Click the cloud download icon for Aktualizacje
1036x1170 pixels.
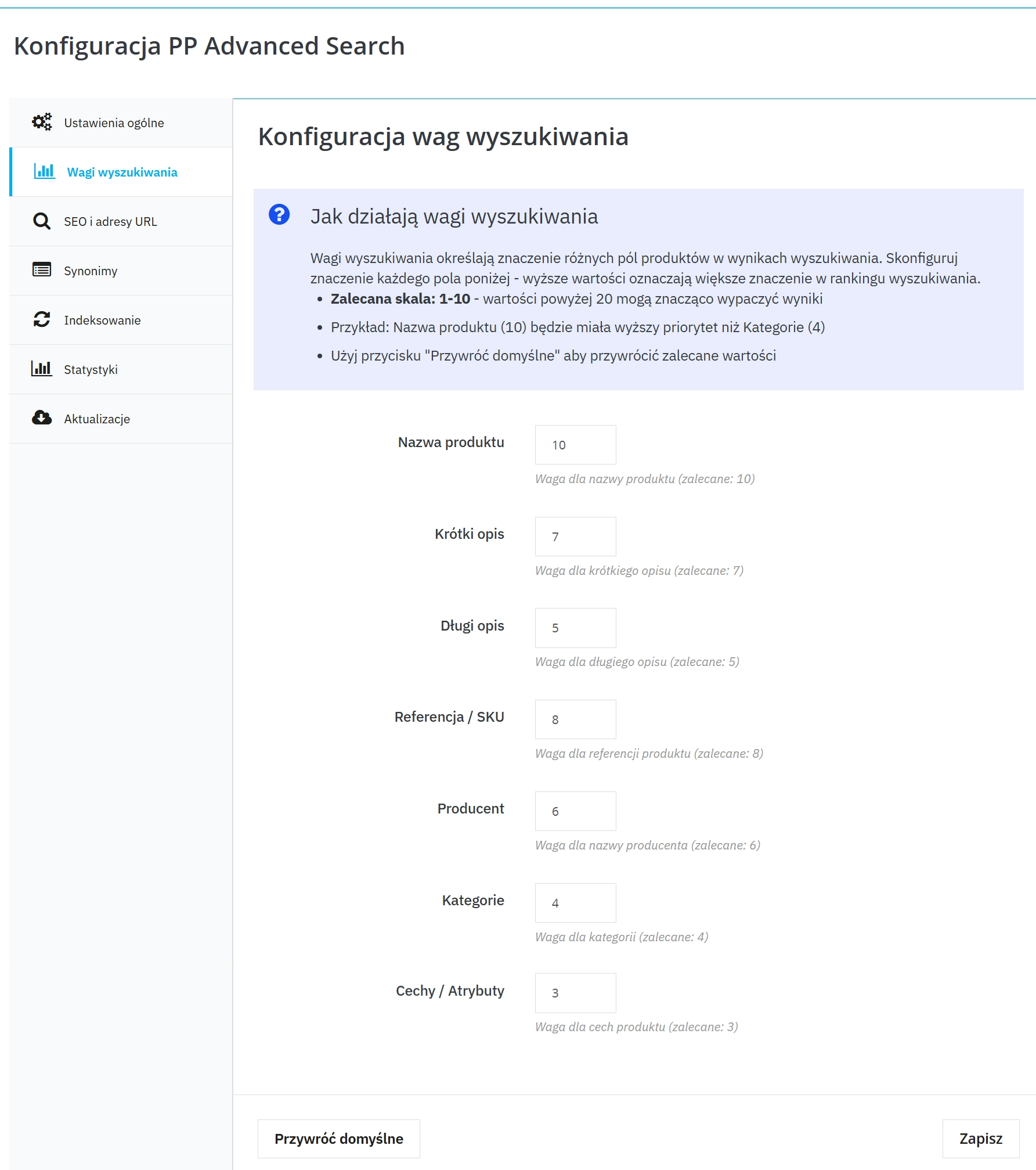point(41,418)
